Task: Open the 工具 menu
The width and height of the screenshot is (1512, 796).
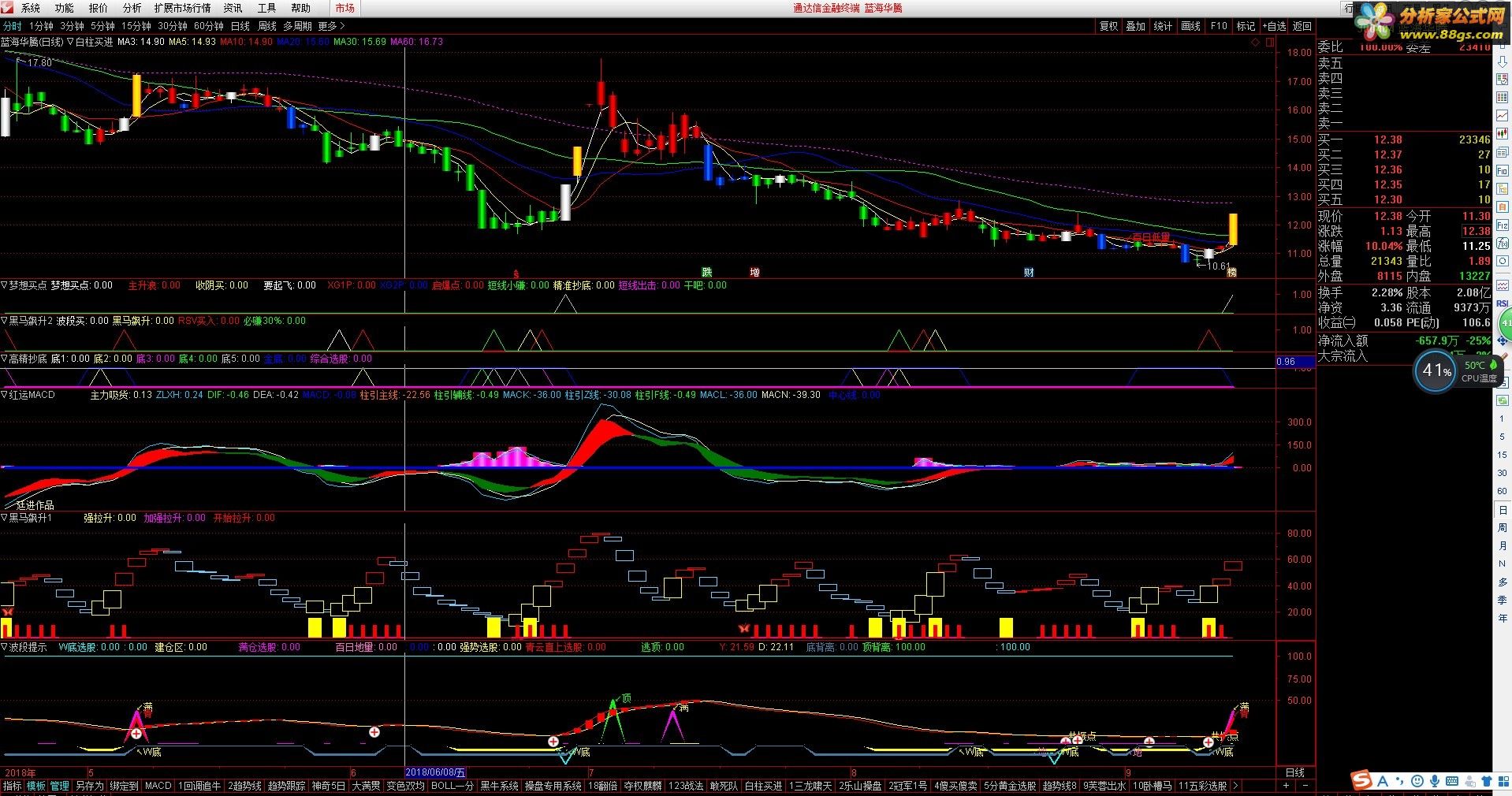Action: pos(267,8)
